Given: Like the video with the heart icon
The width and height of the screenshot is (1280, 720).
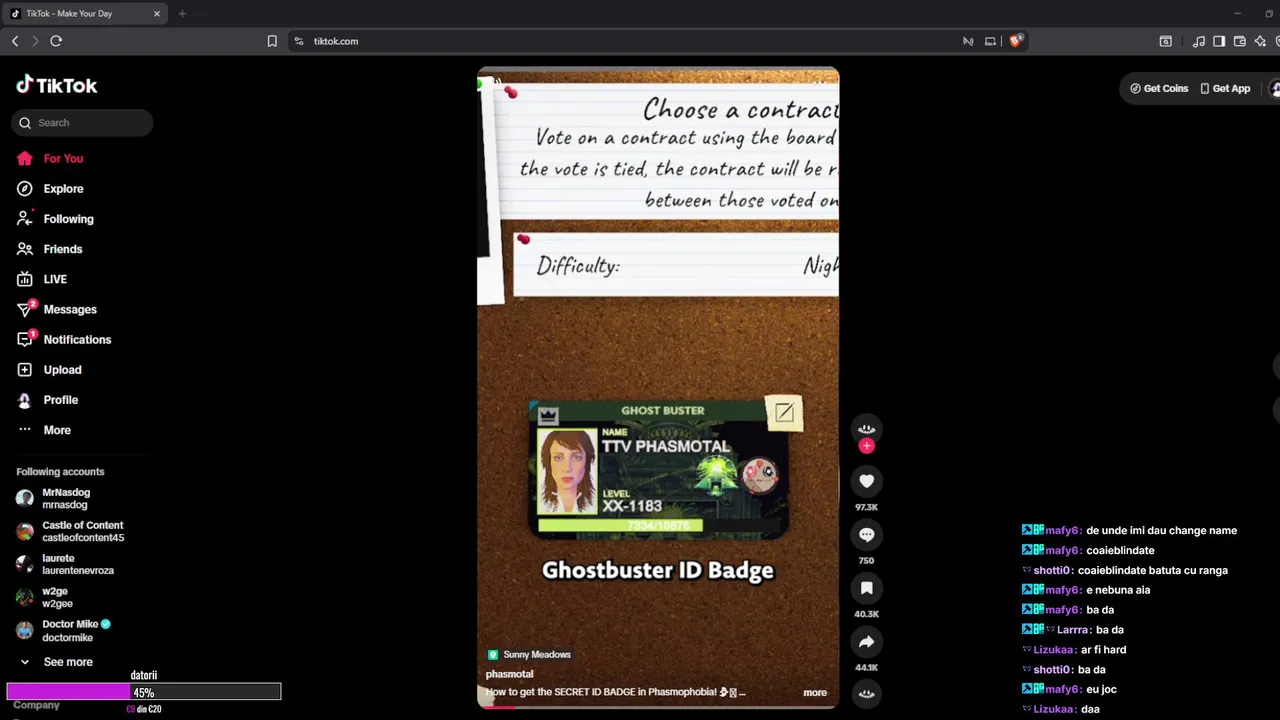Looking at the screenshot, I should pyautogui.click(x=866, y=481).
